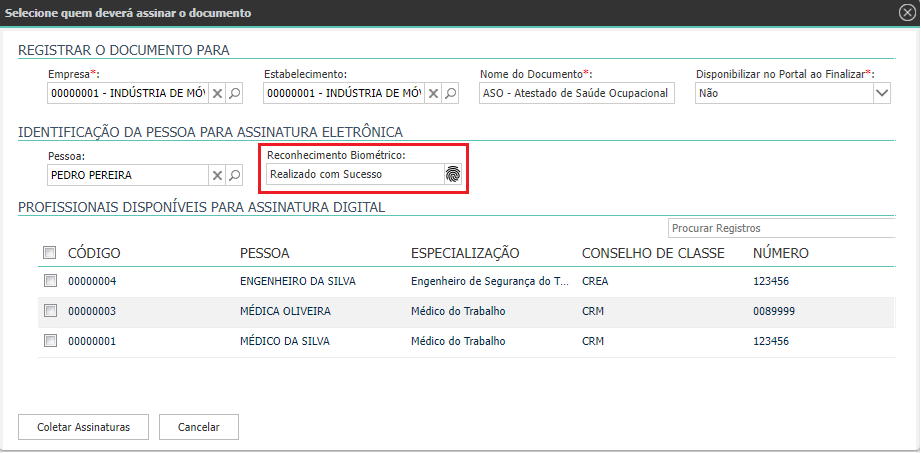Click the name MÉDICO DA SILVA
The height and width of the screenshot is (453, 921).
click(285, 341)
